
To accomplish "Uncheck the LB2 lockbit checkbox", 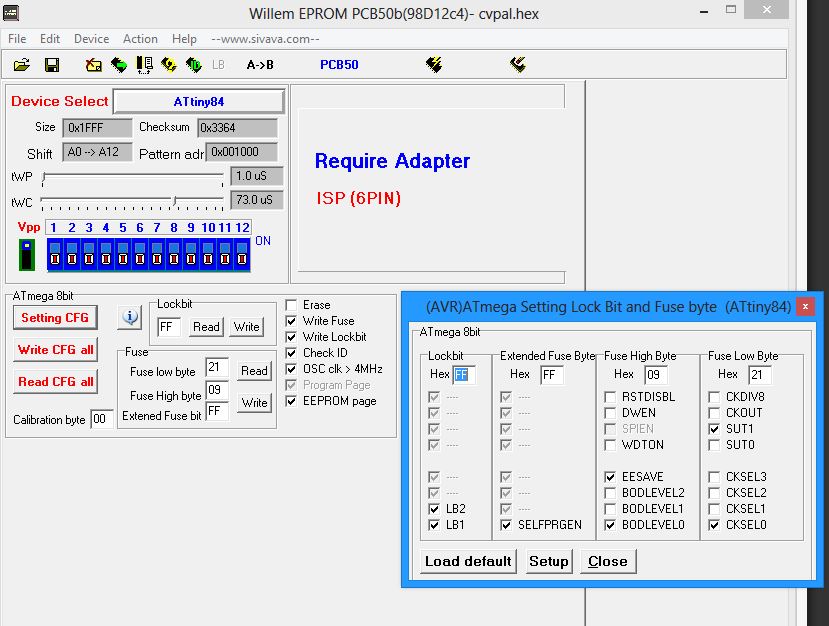I will click(x=434, y=509).
